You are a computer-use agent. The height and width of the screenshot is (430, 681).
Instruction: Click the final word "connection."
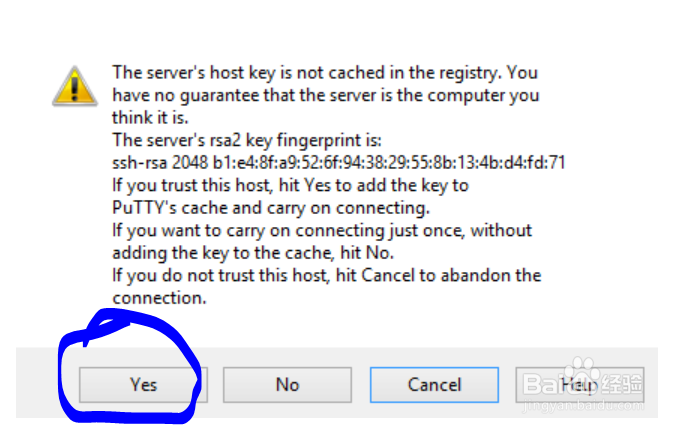pos(159,297)
